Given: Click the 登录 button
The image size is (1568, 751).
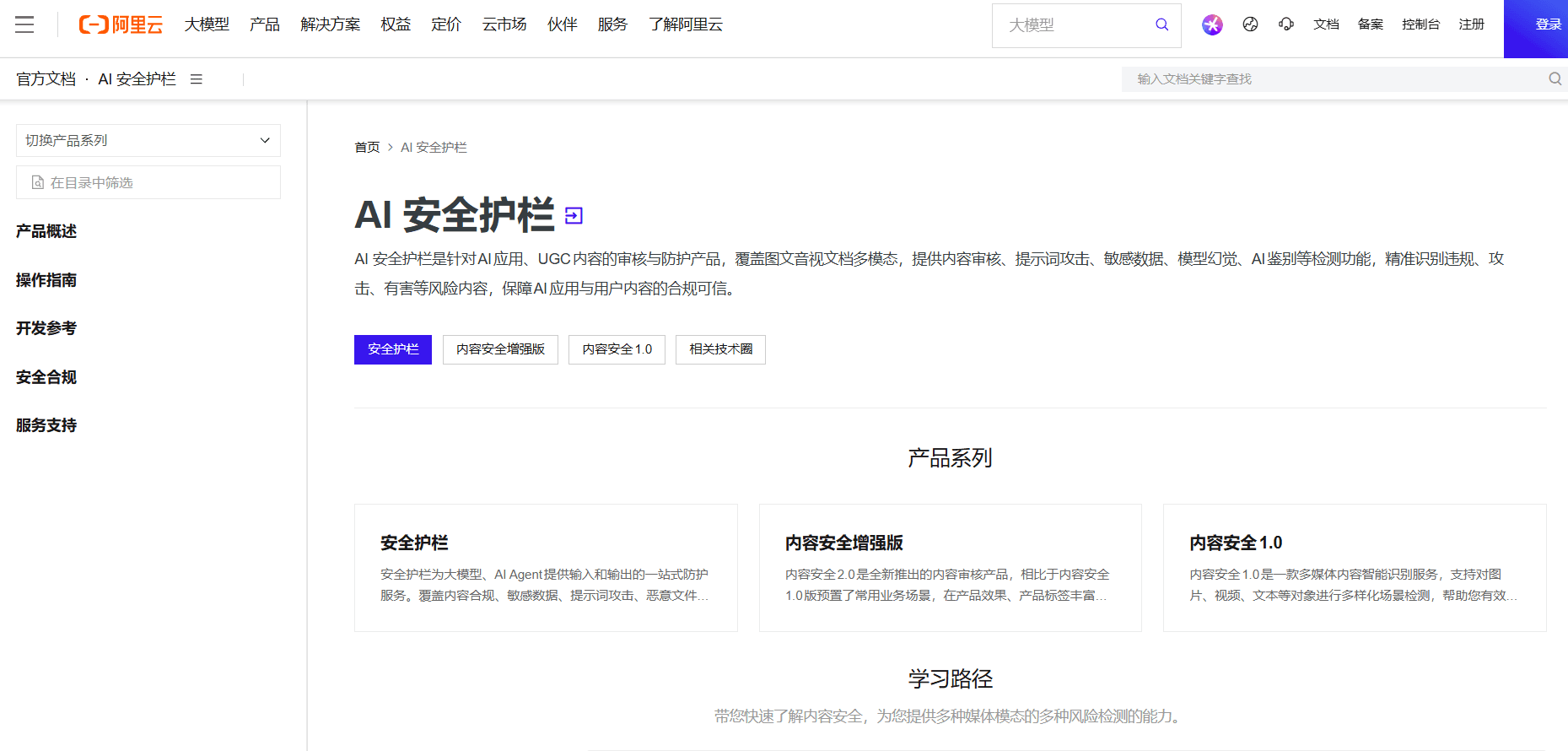Looking at the screenshot, I should [x=1536, y=29].
